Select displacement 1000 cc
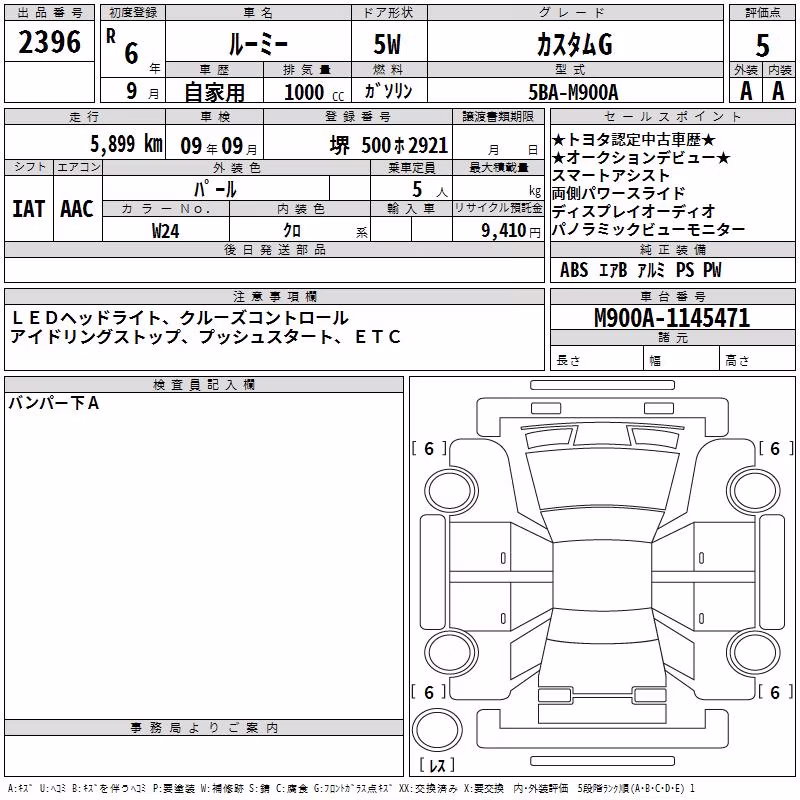The width and height of the screenshot is (800, 800). click(314, 92)
